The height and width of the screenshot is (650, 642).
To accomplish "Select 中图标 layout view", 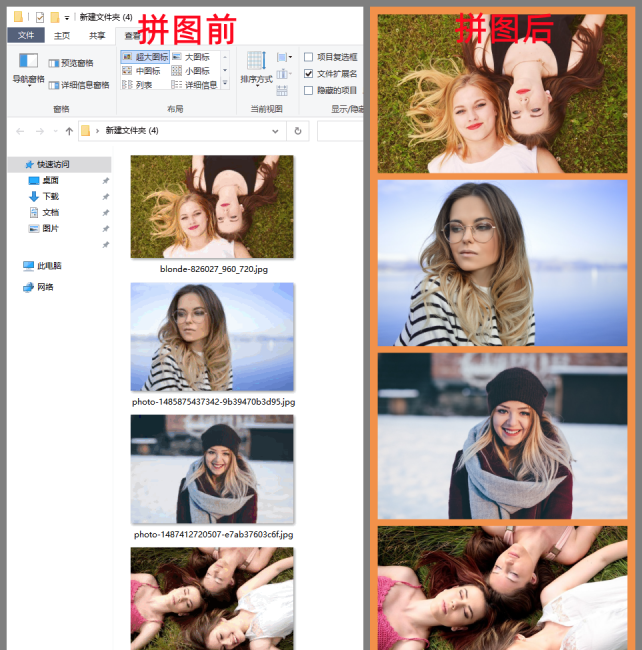I will tap(141, 71).
